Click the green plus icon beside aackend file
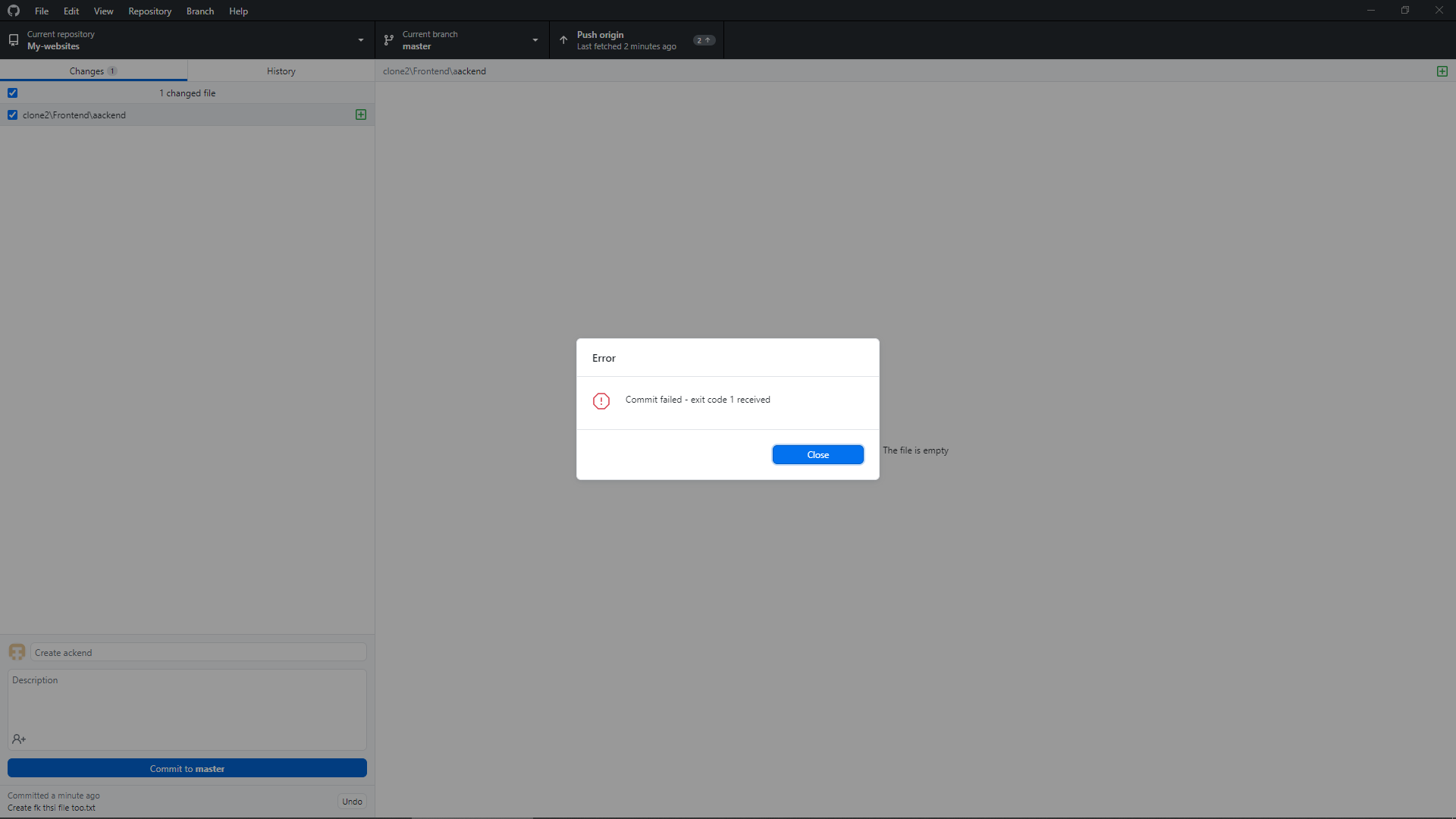1456x819 pixels. [x=360, y=115]
